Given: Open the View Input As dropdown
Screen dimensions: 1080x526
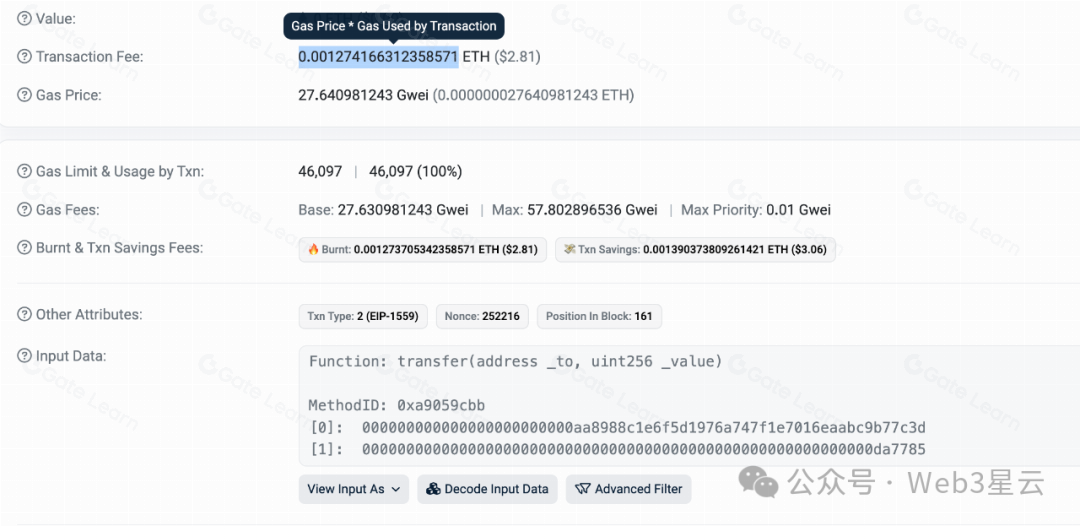Looking at the screenshot, I should tap(353, 489).
